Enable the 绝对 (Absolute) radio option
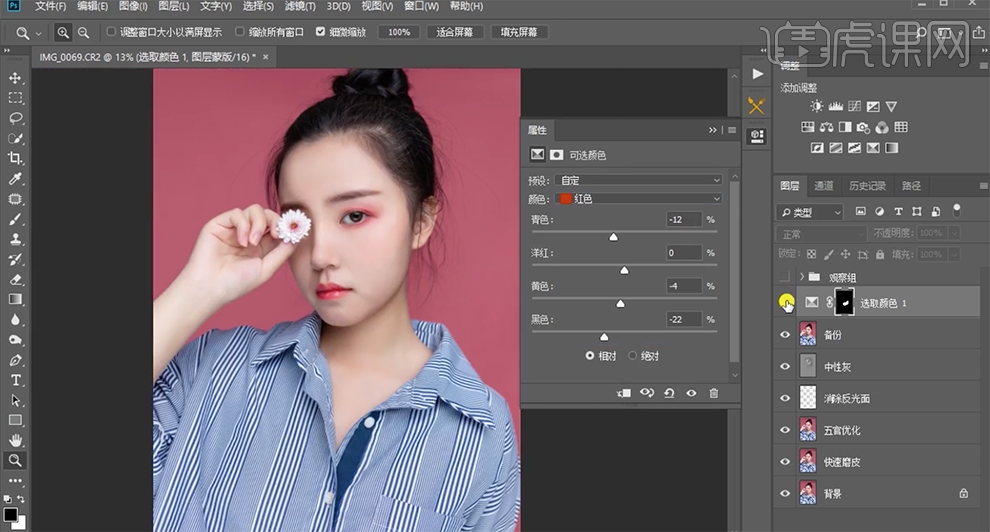The height and width of the screenshot is (532, 990). tap(633, 356)
